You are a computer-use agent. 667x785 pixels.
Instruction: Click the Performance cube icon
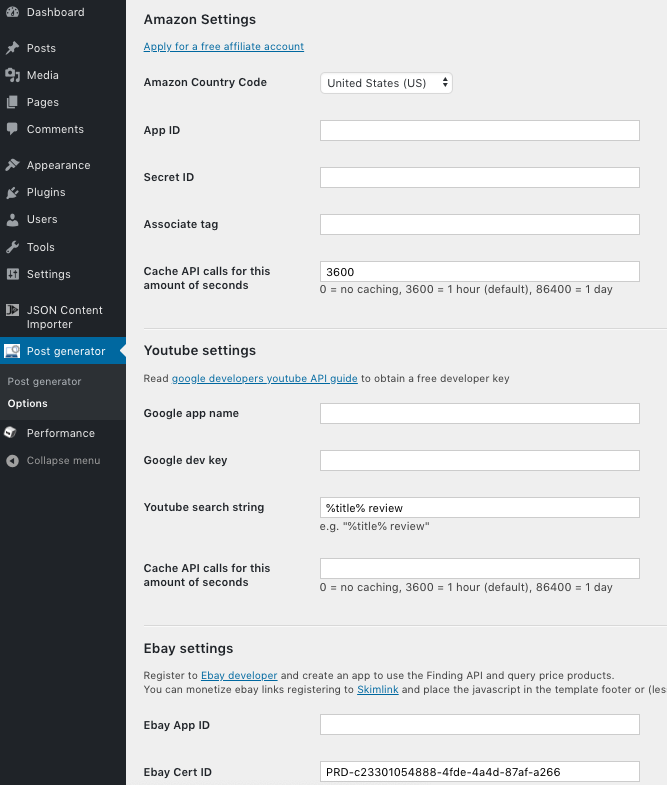click(11, 433)
